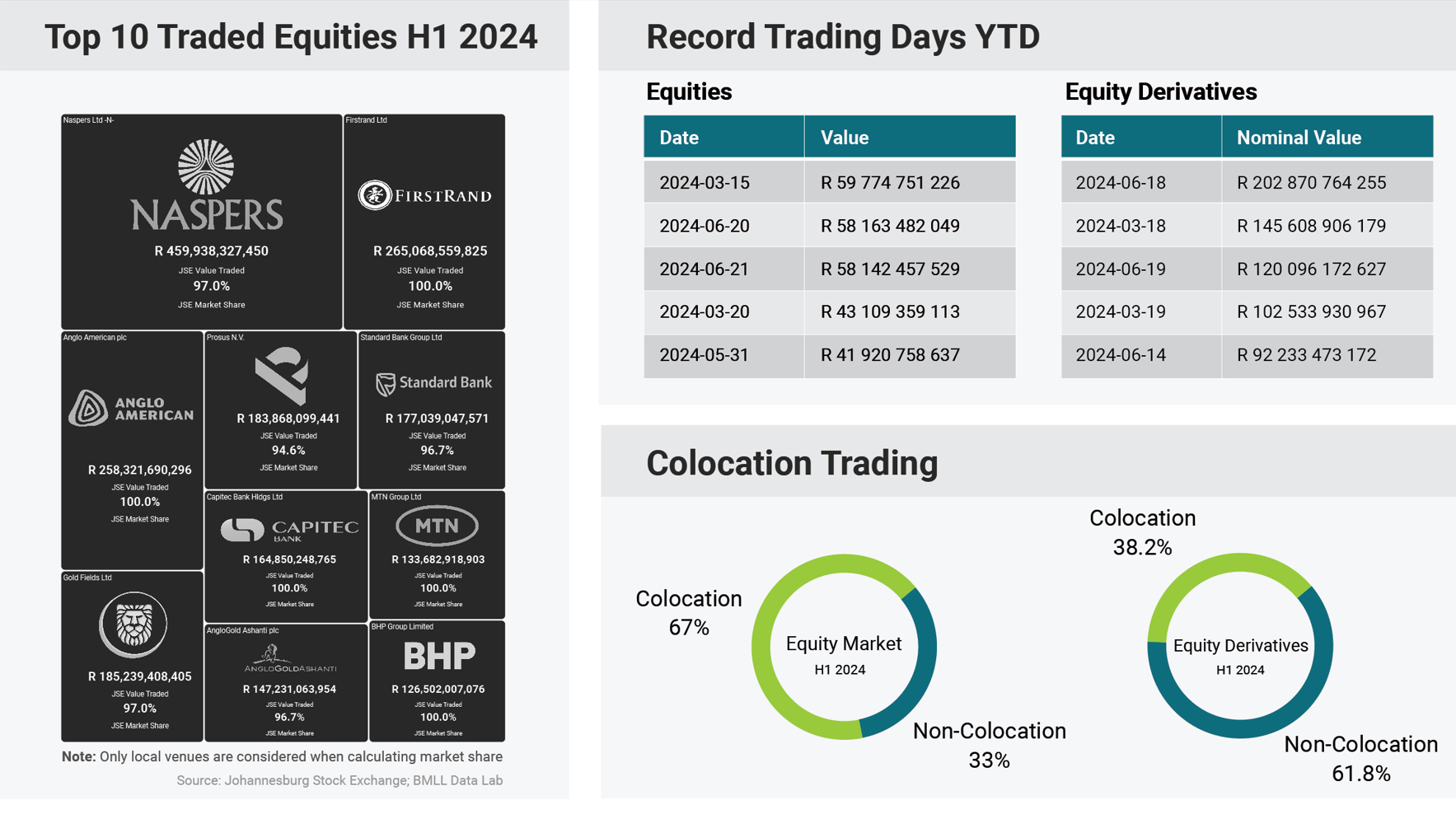Click the BHP Group Limited tile label
The image size is (1456, 814).
[402, 627]
